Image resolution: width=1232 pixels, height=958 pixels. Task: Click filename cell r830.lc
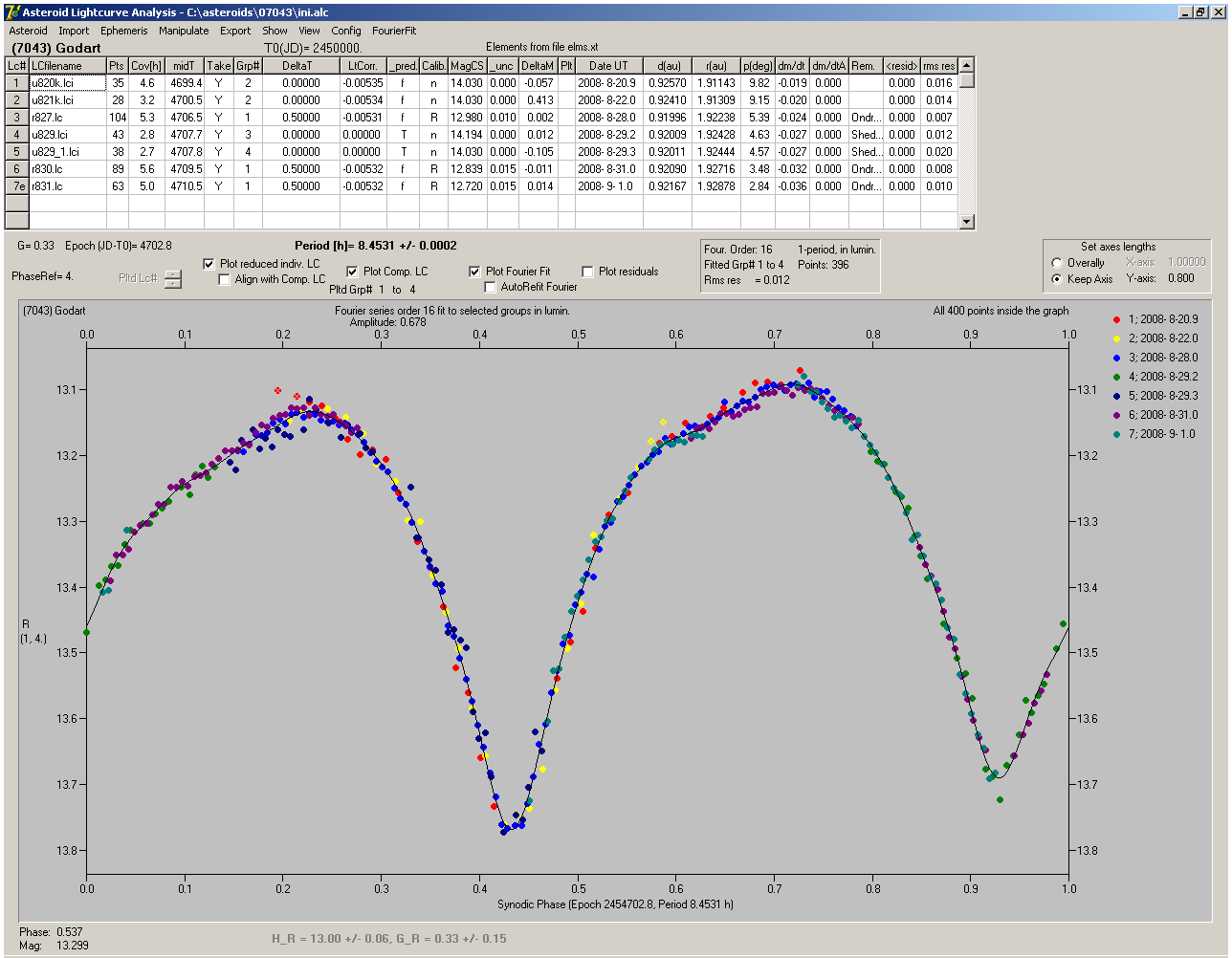point(68,169)
